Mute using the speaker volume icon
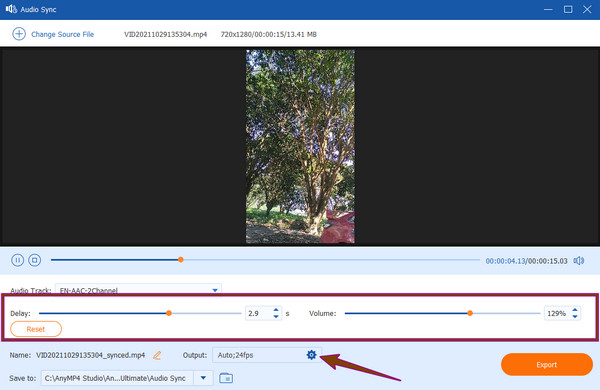 coord(579,261)
